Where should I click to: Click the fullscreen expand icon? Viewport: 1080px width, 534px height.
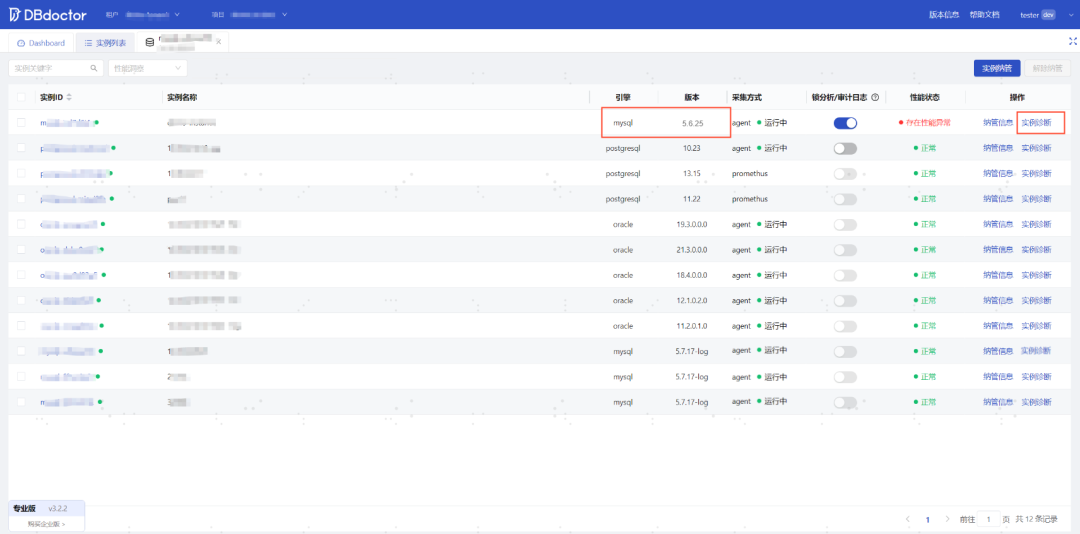click(x=1071, y=41)
